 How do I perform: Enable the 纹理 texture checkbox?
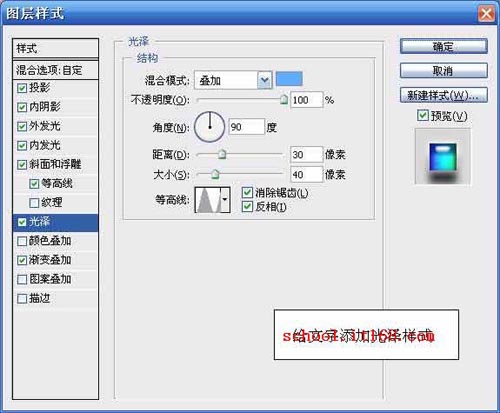pyautogui.click(x=34, y=203)
